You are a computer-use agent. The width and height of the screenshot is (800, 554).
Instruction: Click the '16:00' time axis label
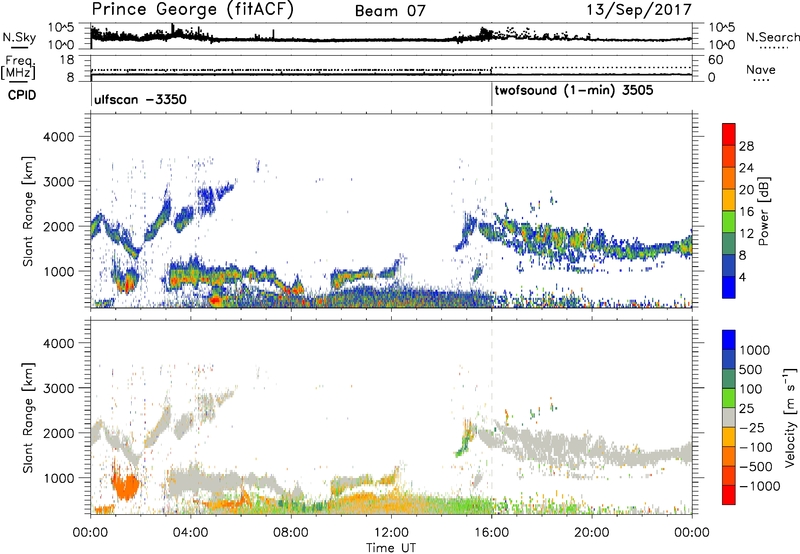491,533
